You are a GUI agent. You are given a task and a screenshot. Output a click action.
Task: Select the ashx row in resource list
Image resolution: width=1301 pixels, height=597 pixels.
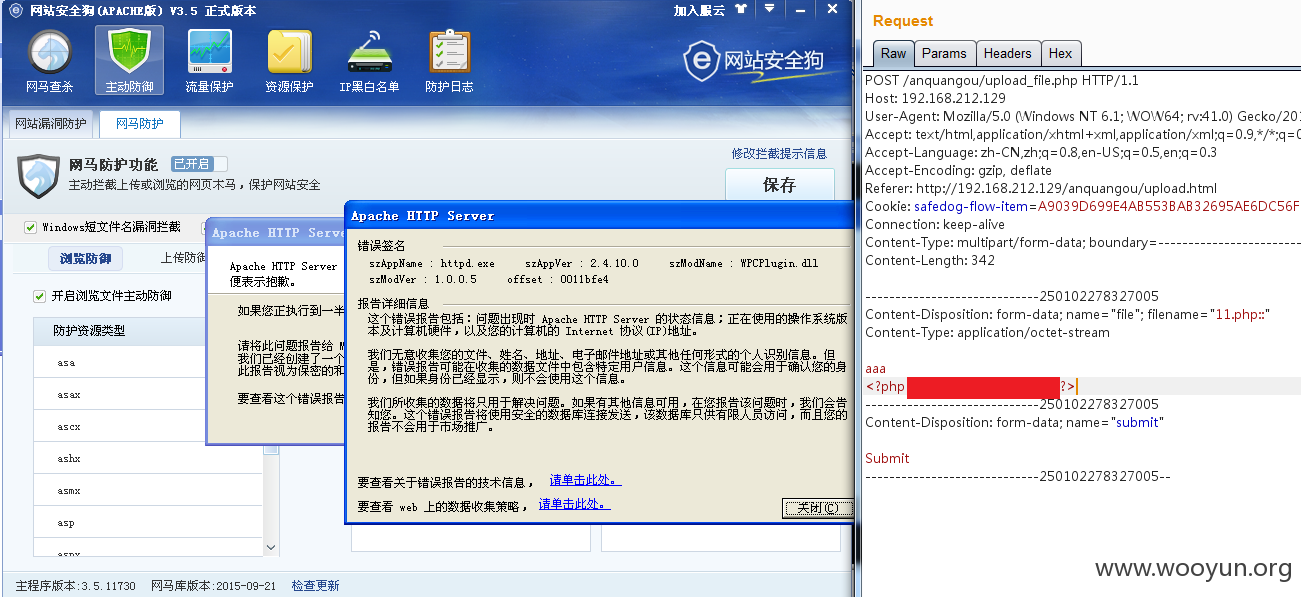click(148, 458)
